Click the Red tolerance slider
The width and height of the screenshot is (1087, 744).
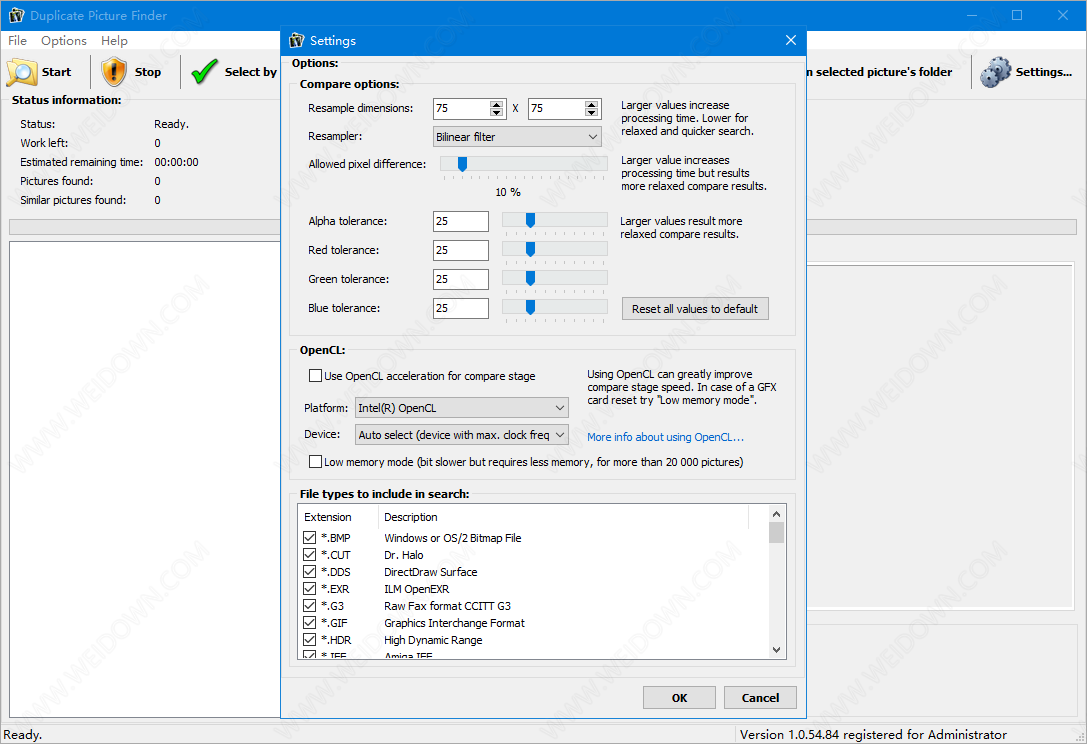coord(555,249)
